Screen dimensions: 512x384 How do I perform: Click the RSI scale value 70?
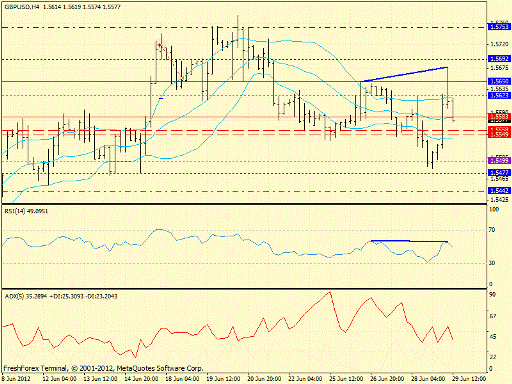point(492,230)
